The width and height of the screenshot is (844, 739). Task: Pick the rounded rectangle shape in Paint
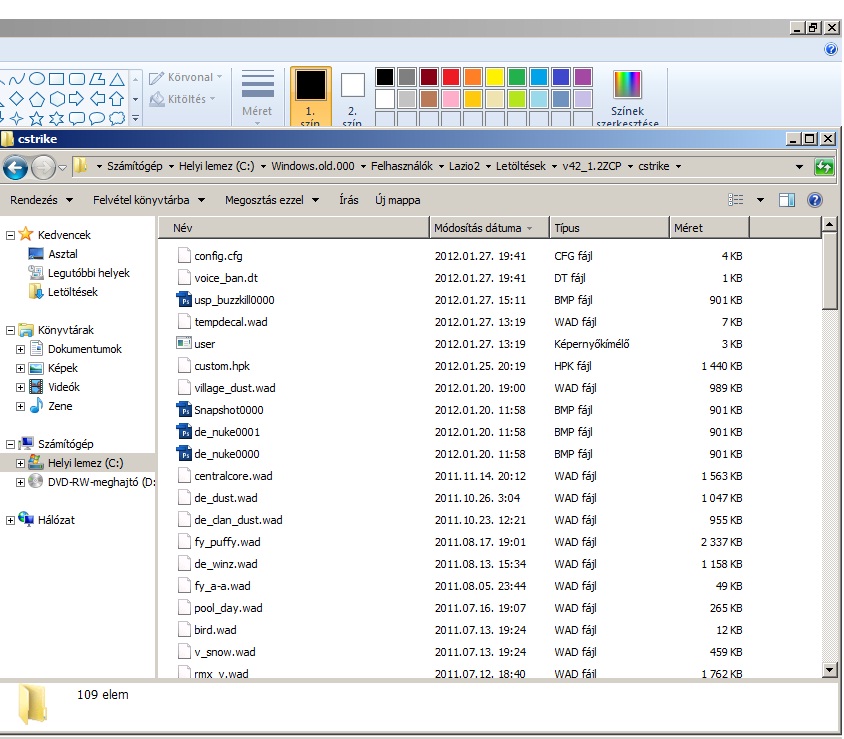77,79
